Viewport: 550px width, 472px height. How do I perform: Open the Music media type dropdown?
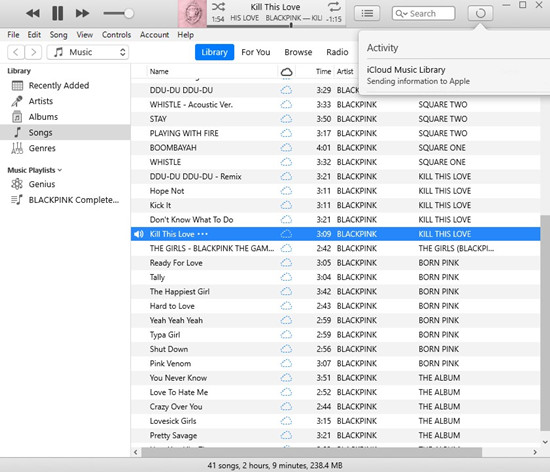88,52
